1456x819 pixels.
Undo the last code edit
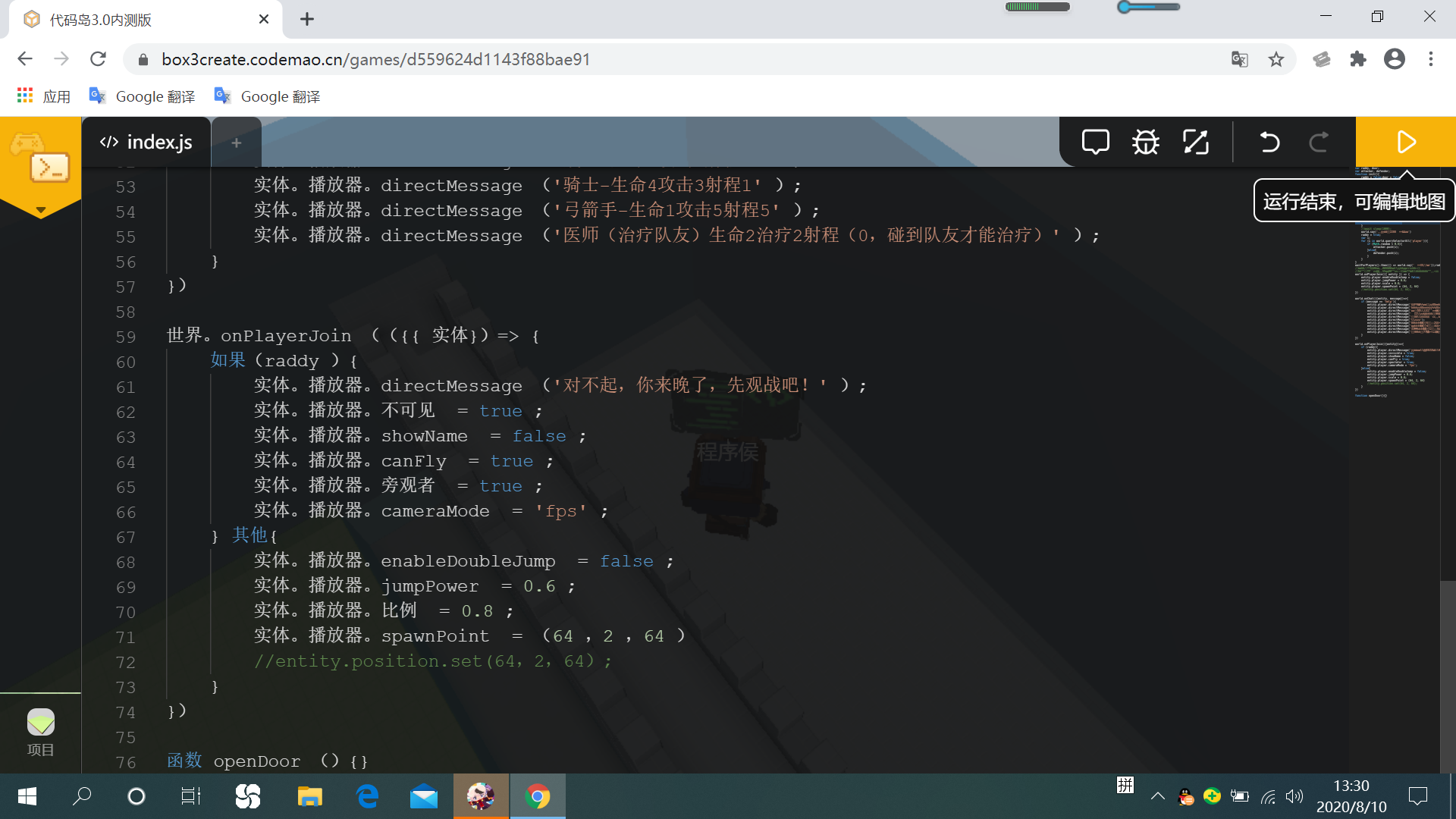coord(1269,142)
